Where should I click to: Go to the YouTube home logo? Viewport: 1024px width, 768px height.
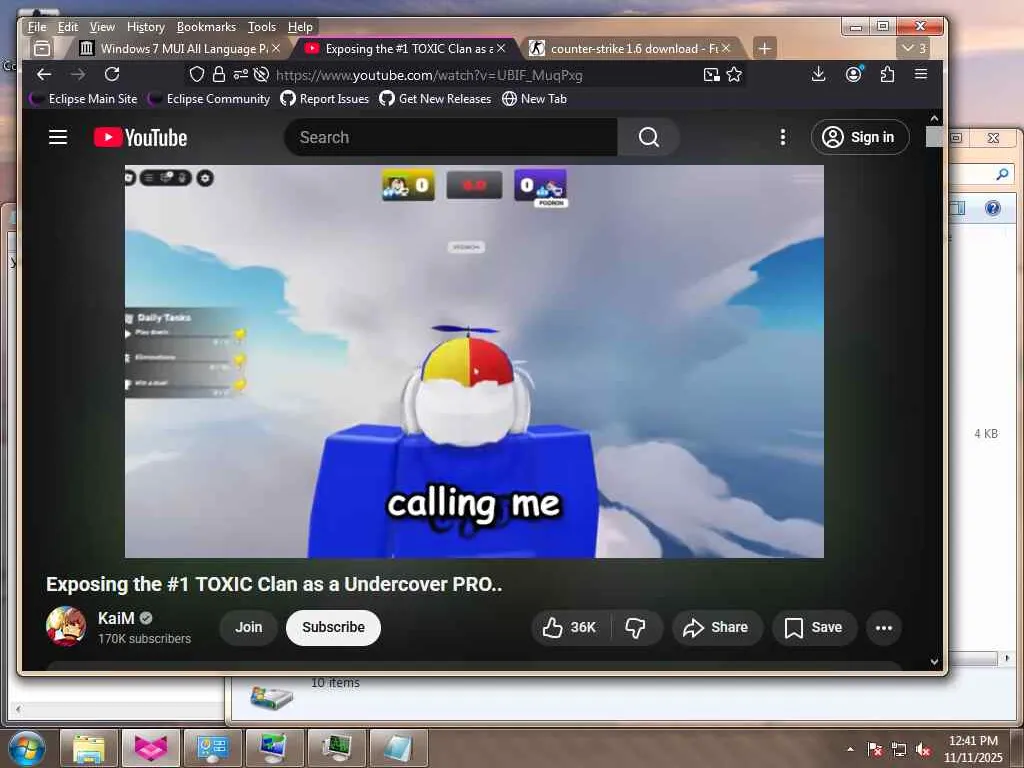140,138
